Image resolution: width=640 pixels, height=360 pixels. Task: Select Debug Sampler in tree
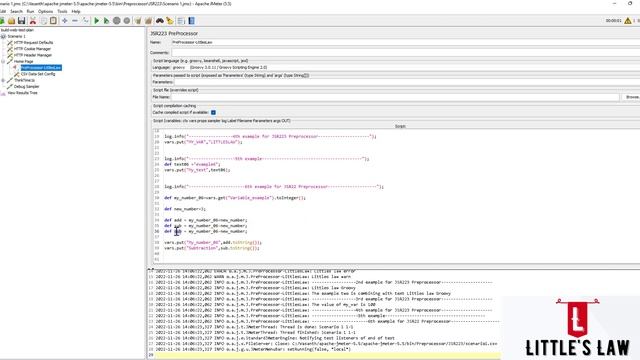tap(27, 87)
